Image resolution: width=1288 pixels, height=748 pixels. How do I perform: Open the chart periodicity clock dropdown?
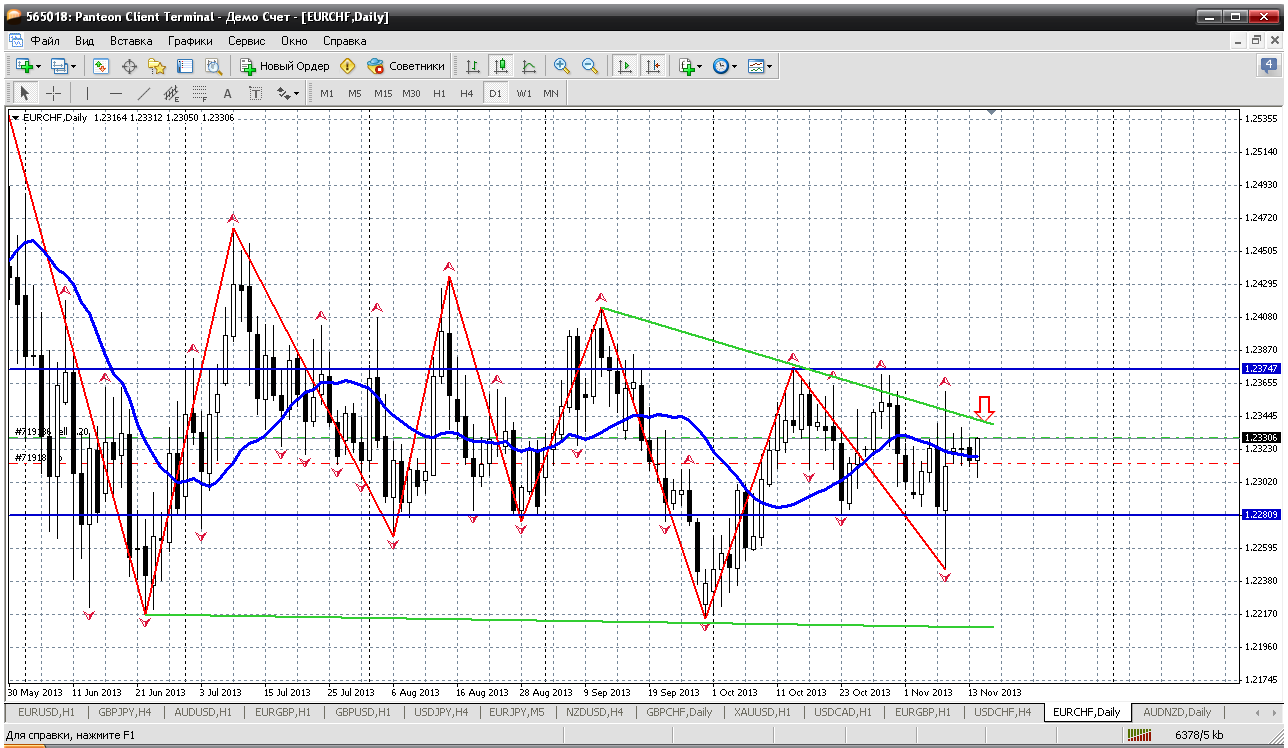[x=724, y=66]
